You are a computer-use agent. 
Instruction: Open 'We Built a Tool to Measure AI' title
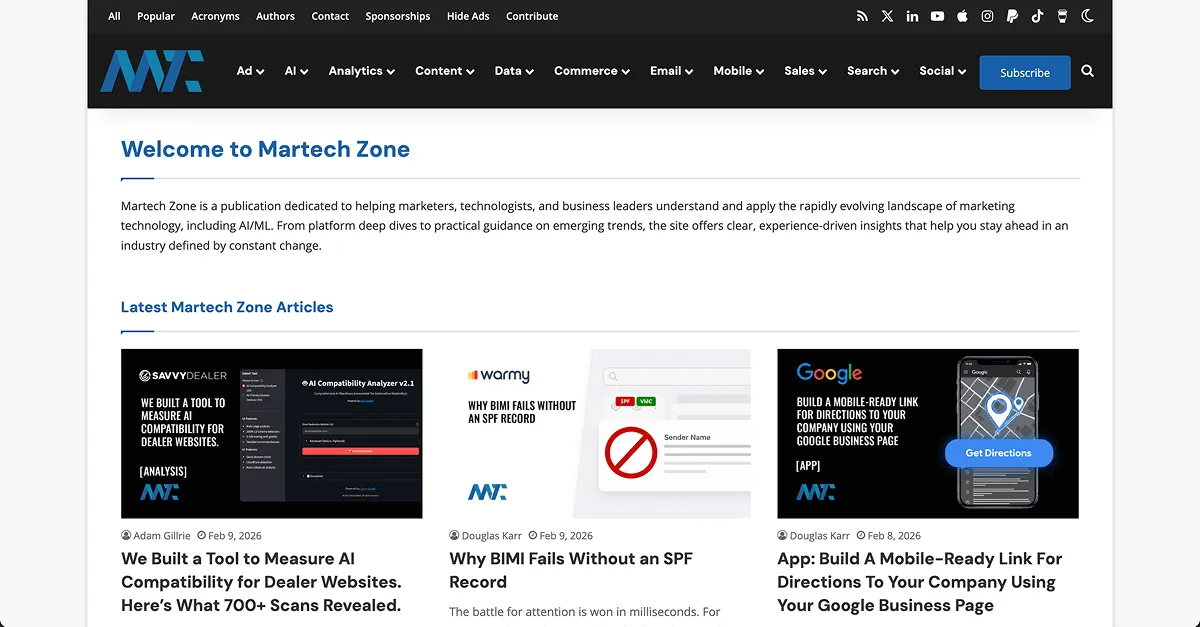coord(261,582)
